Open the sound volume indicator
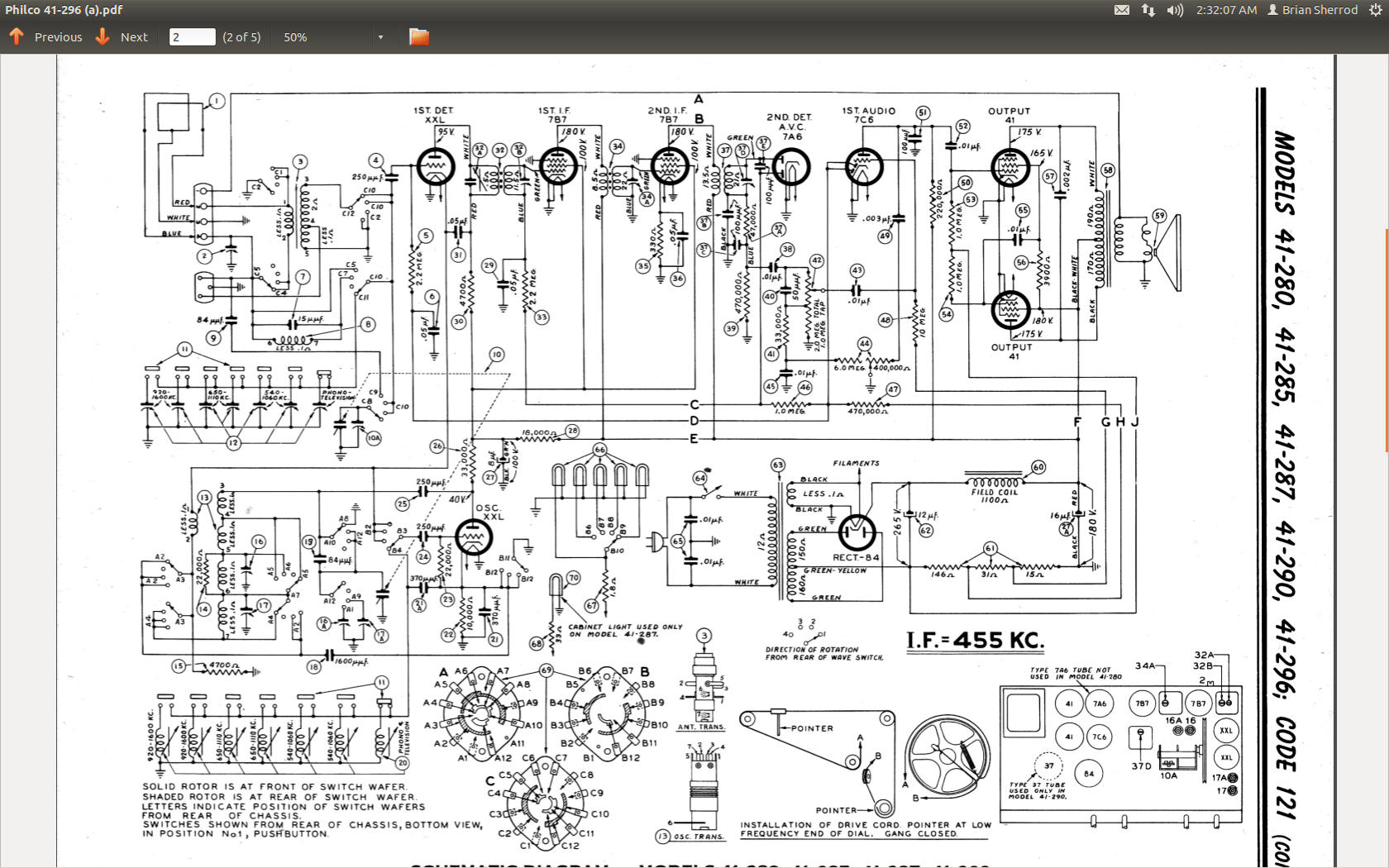This screenshot has width=1389, height=868. click(x=1175, y=10)
